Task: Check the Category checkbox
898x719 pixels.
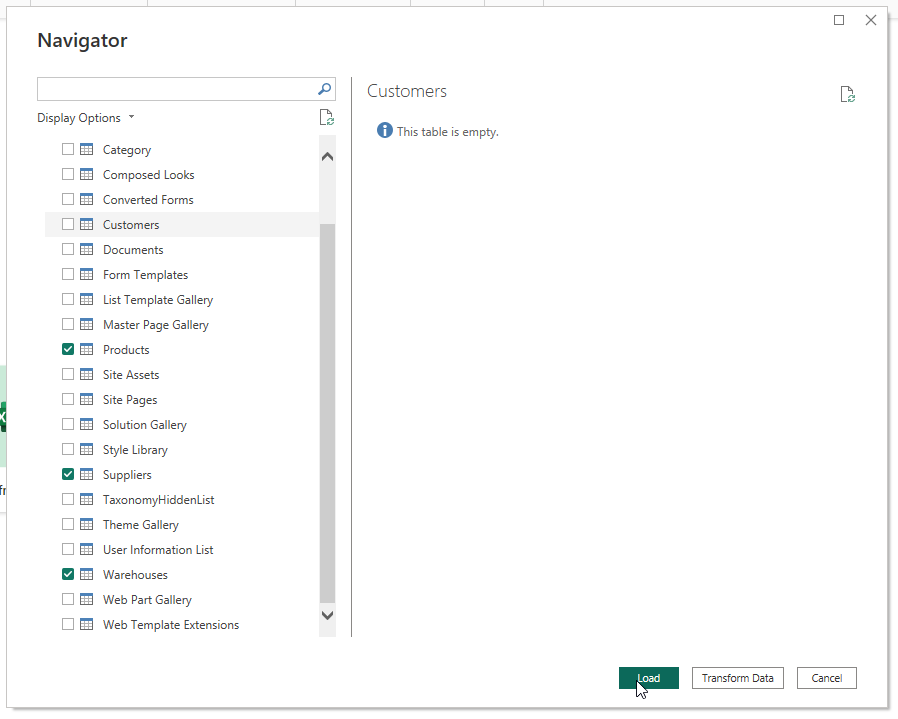Action: (x=68, y=149)
